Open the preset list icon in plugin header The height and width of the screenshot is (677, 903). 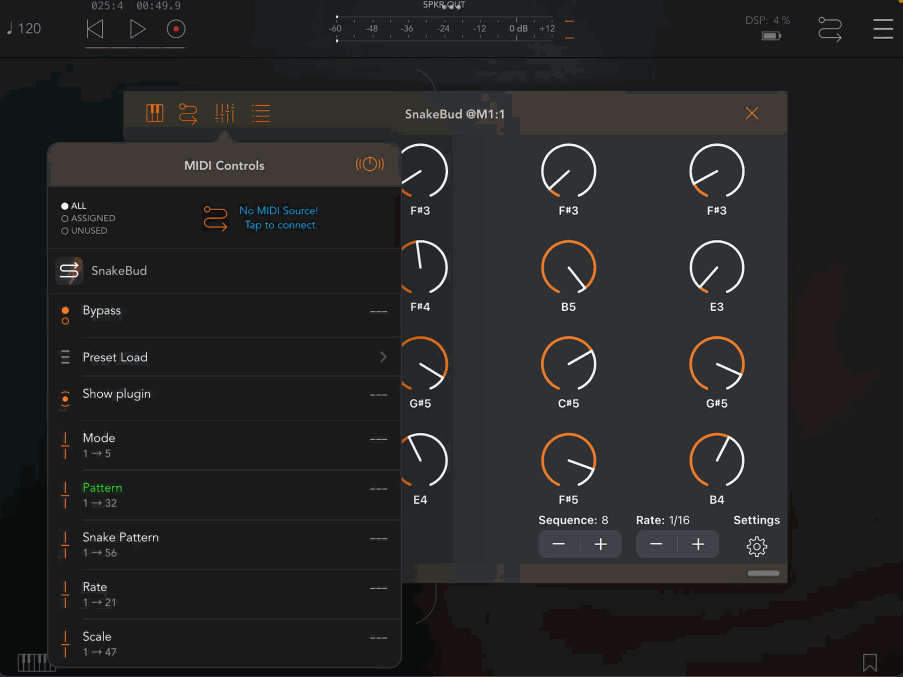261,113
